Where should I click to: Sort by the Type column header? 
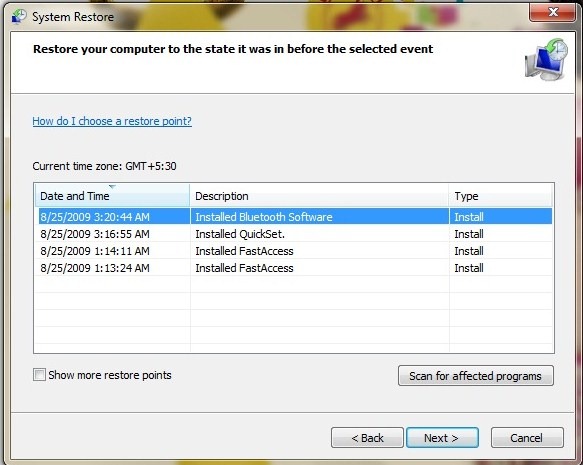[x=500, y=196]
